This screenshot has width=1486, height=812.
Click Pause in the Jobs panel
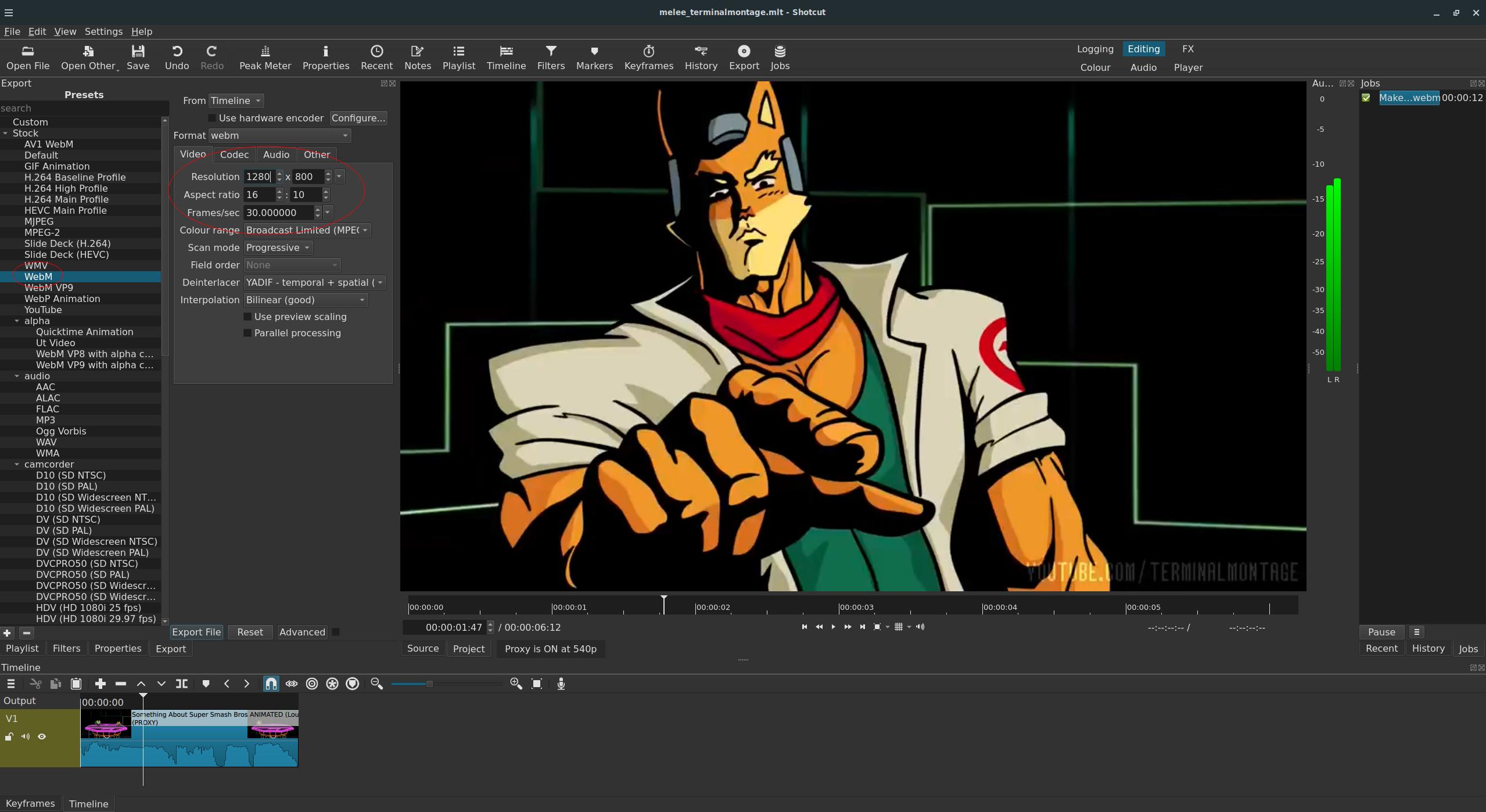[1381, 632]
